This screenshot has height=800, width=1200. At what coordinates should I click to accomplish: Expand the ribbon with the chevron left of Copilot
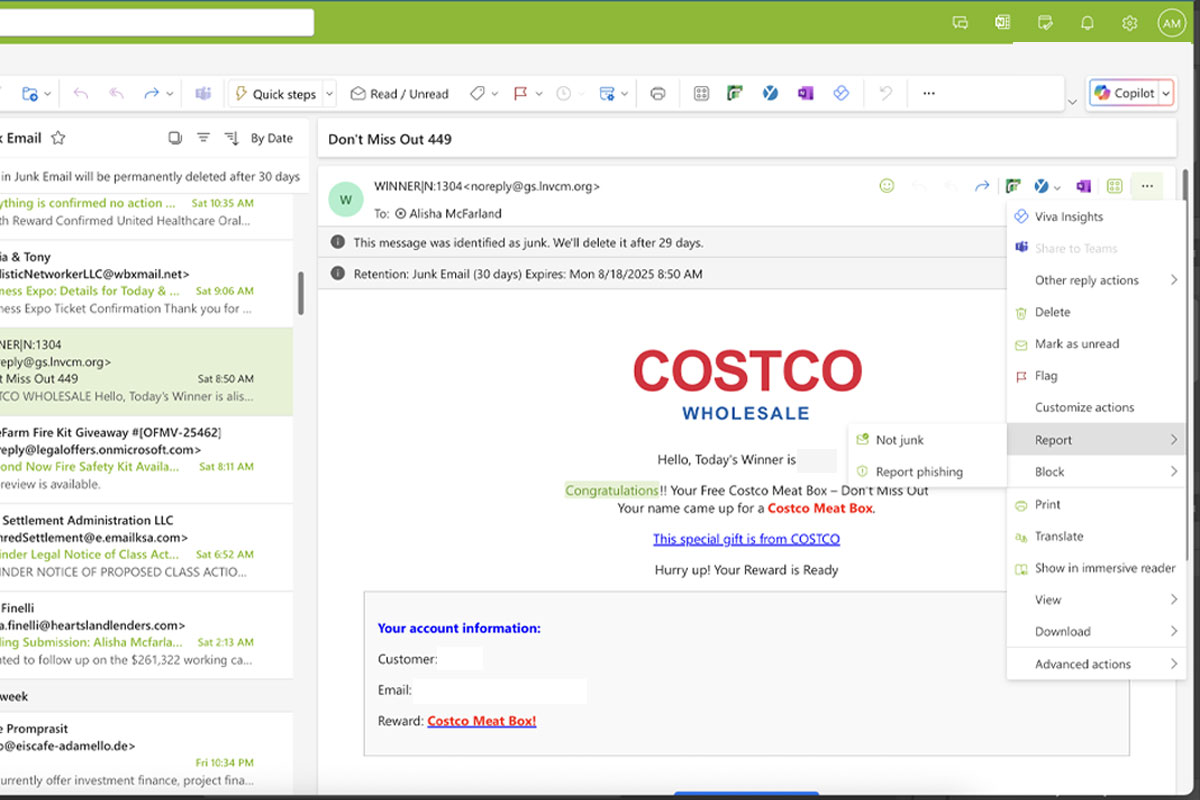(1073, 101)
